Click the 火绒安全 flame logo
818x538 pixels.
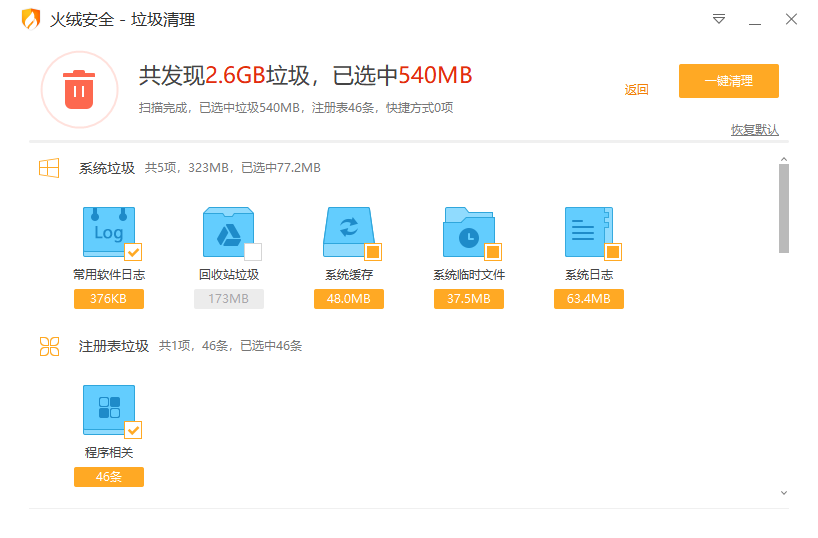[31, 19]
